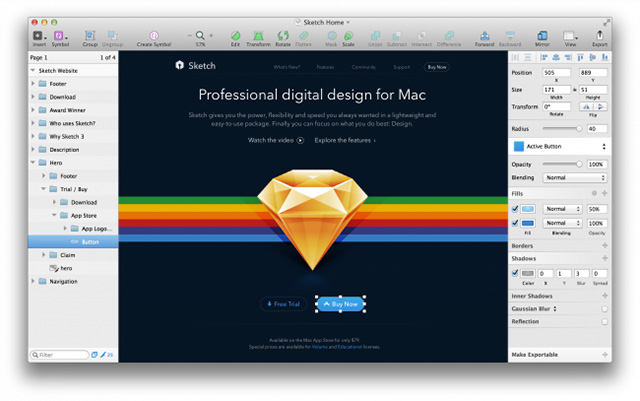Move layer Backward via toolbar
This screenshot has width=640, height=401.
pos(510,36)
